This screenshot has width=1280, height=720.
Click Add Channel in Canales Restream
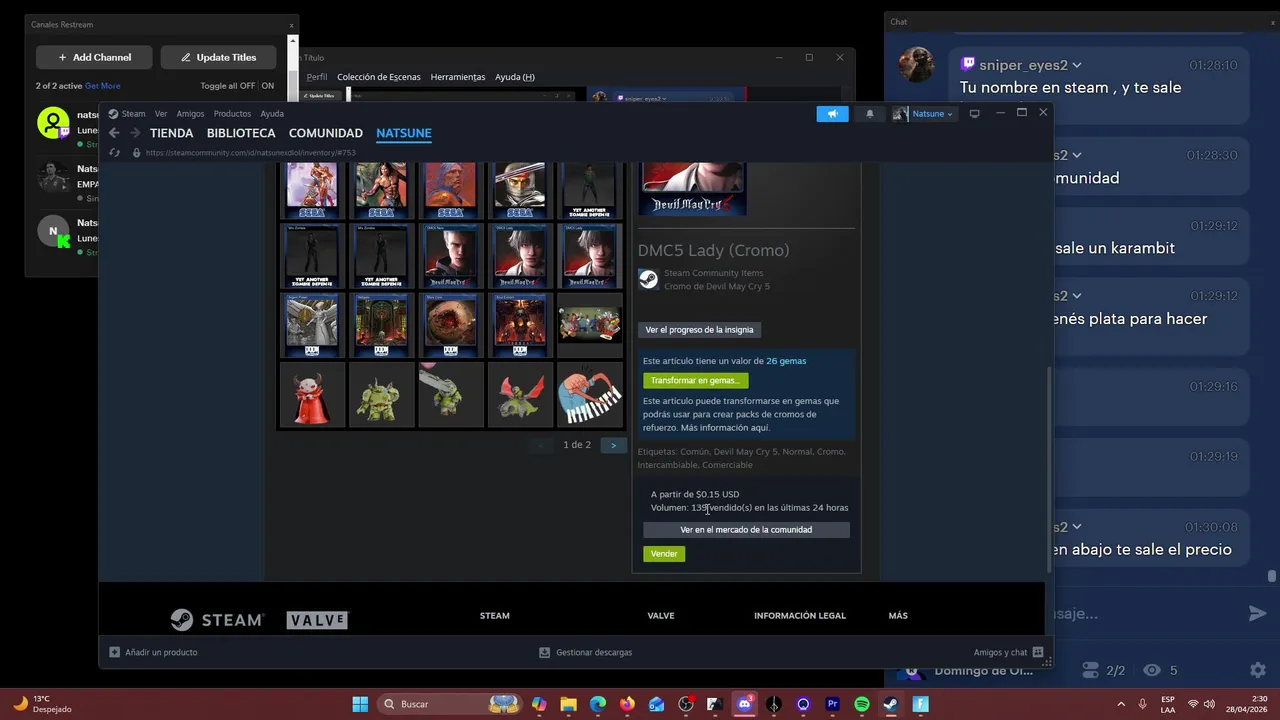94,57
